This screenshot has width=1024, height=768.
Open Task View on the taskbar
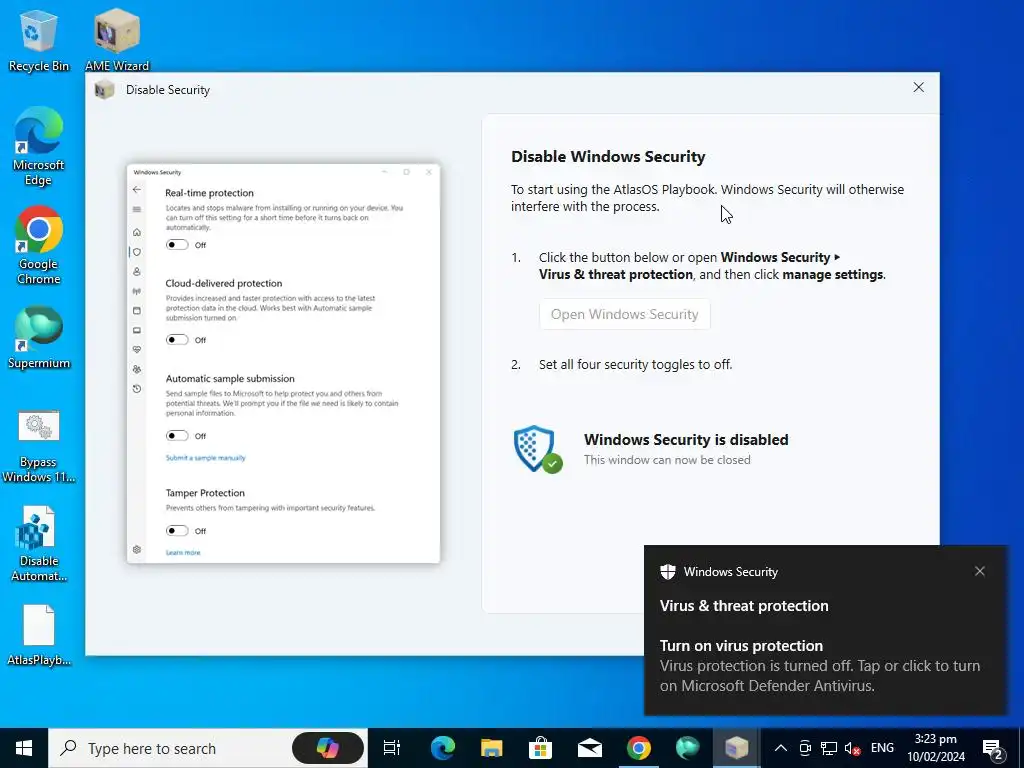pyautogui.click(x=392, y=748)
